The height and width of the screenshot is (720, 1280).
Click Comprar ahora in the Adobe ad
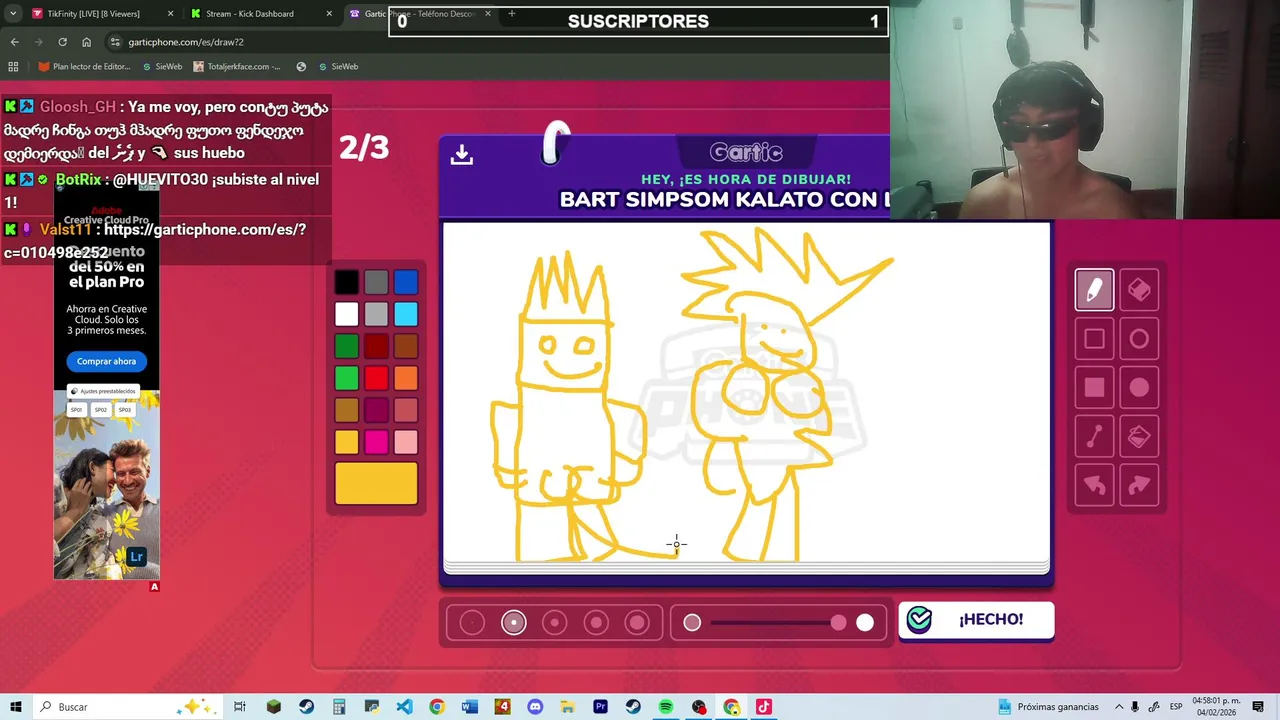(x=106, y=361)
